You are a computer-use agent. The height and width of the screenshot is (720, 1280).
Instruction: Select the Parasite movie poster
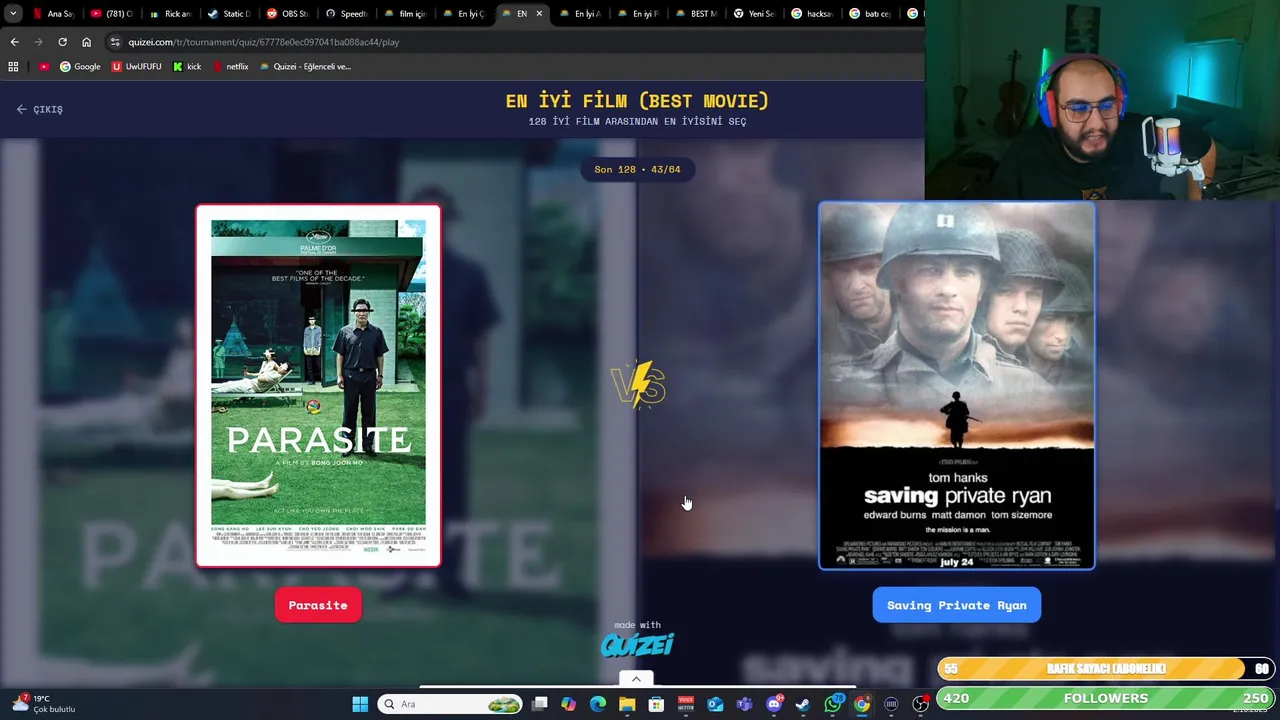coord(318,386)
